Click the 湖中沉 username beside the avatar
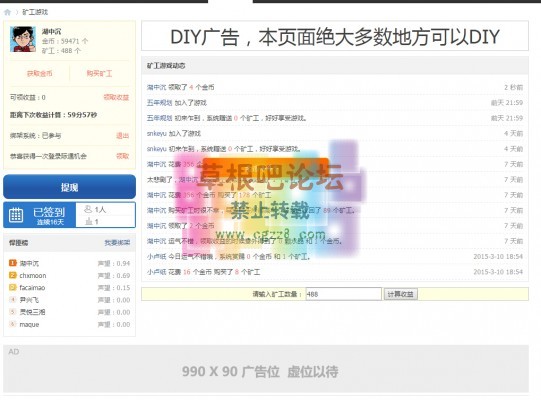Image resolution: width=541 pixels, height=400 pixels. [x=51, y=31]
